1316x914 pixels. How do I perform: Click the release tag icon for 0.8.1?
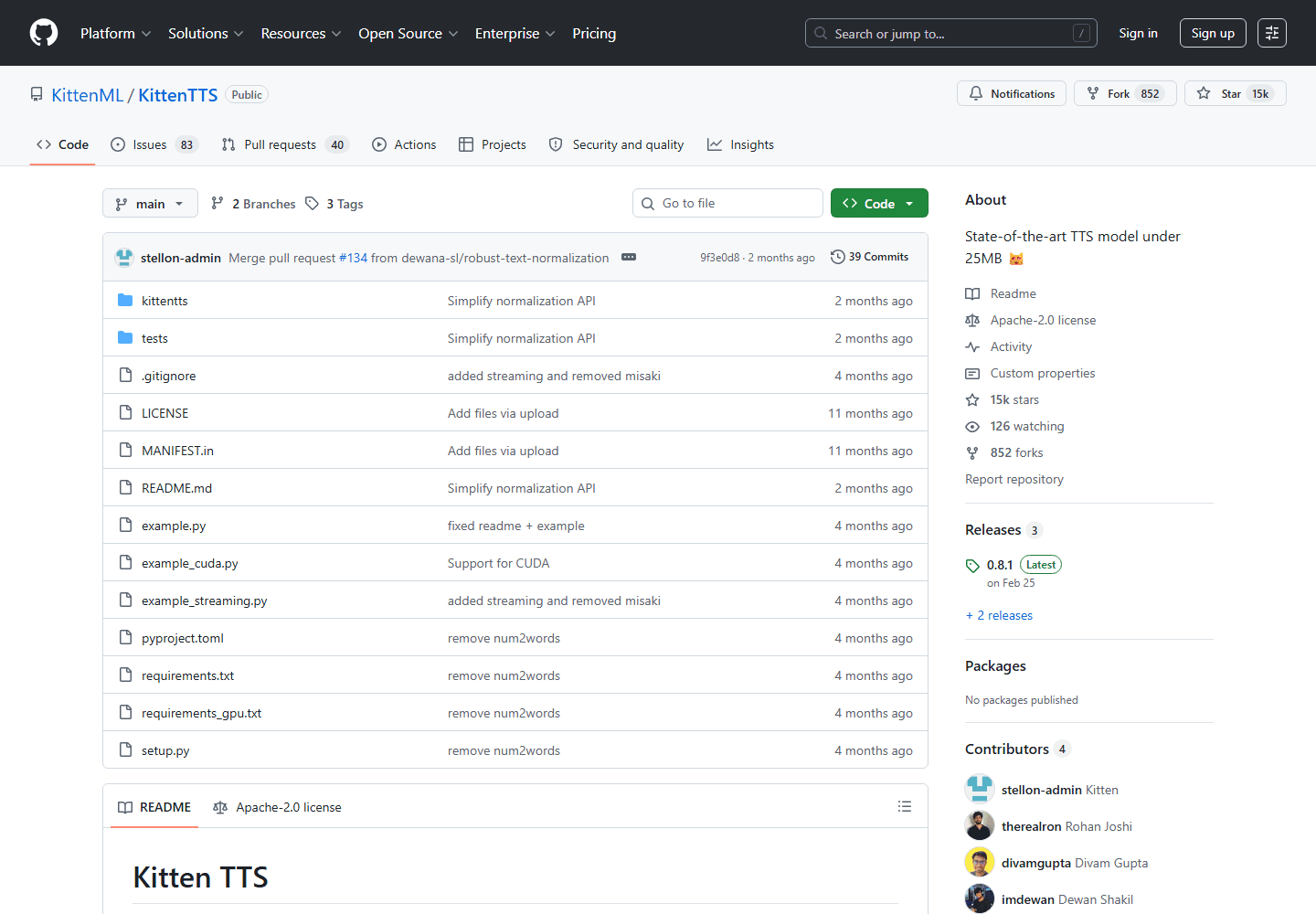(972, 566)
